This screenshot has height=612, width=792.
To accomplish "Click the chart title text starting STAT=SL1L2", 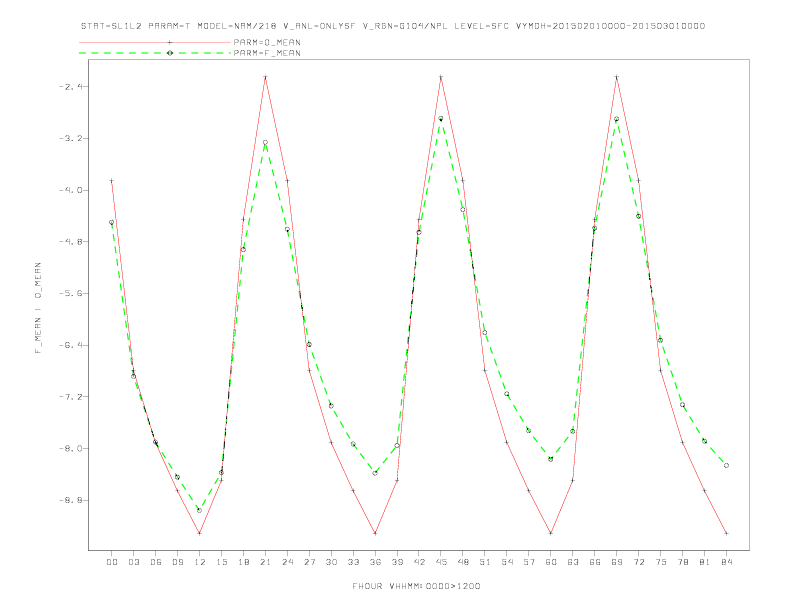I will 393,26.
